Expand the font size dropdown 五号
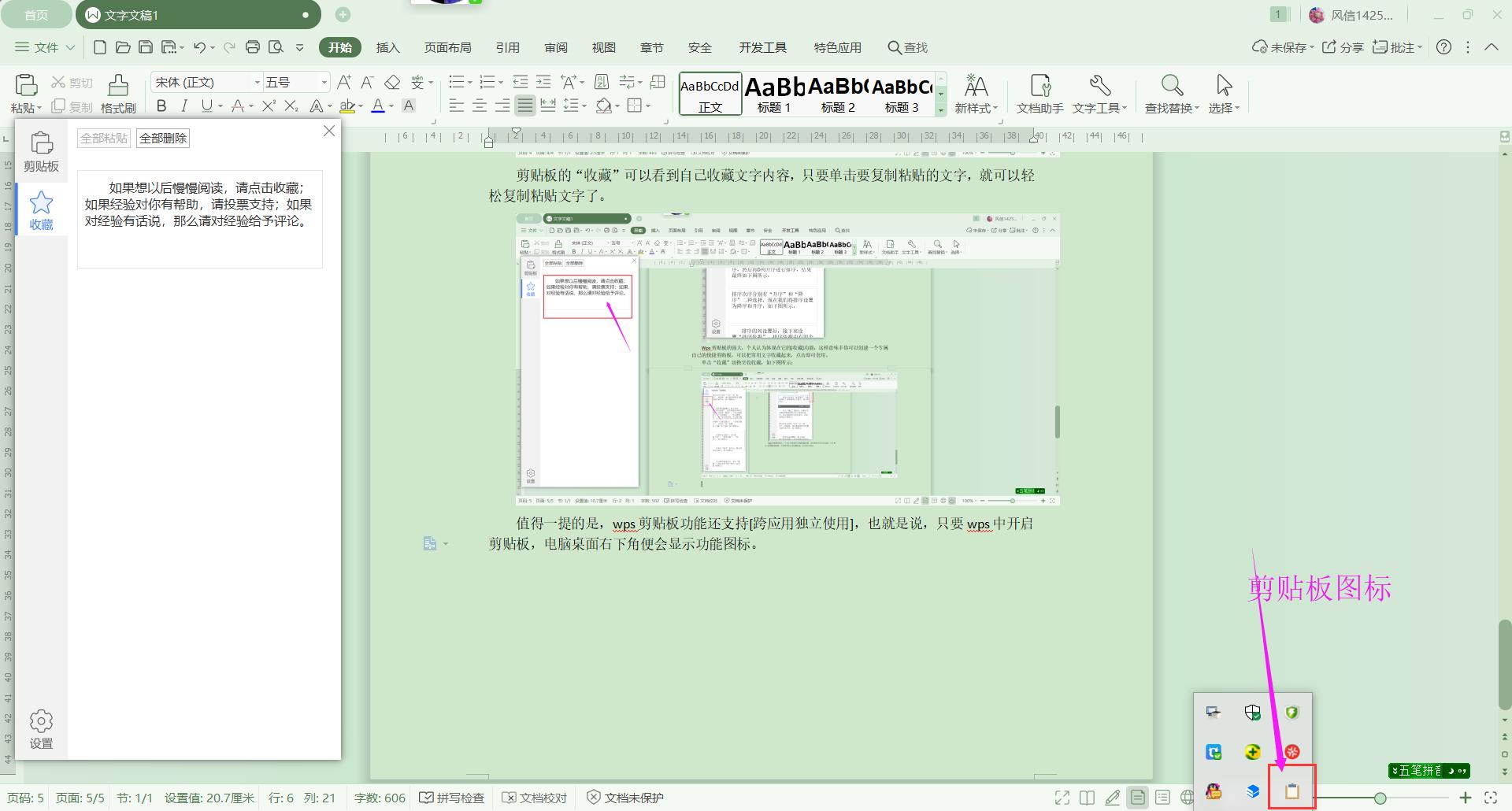This screenshot has width=1512, height=811. [x=324, y=83]
